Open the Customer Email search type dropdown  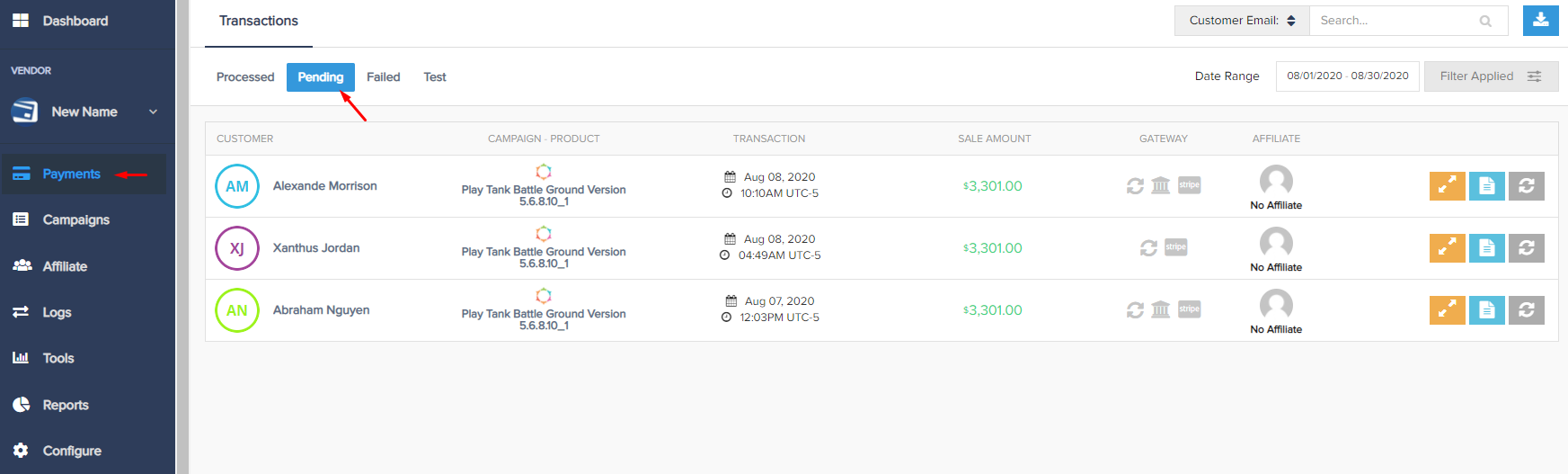1242,21
